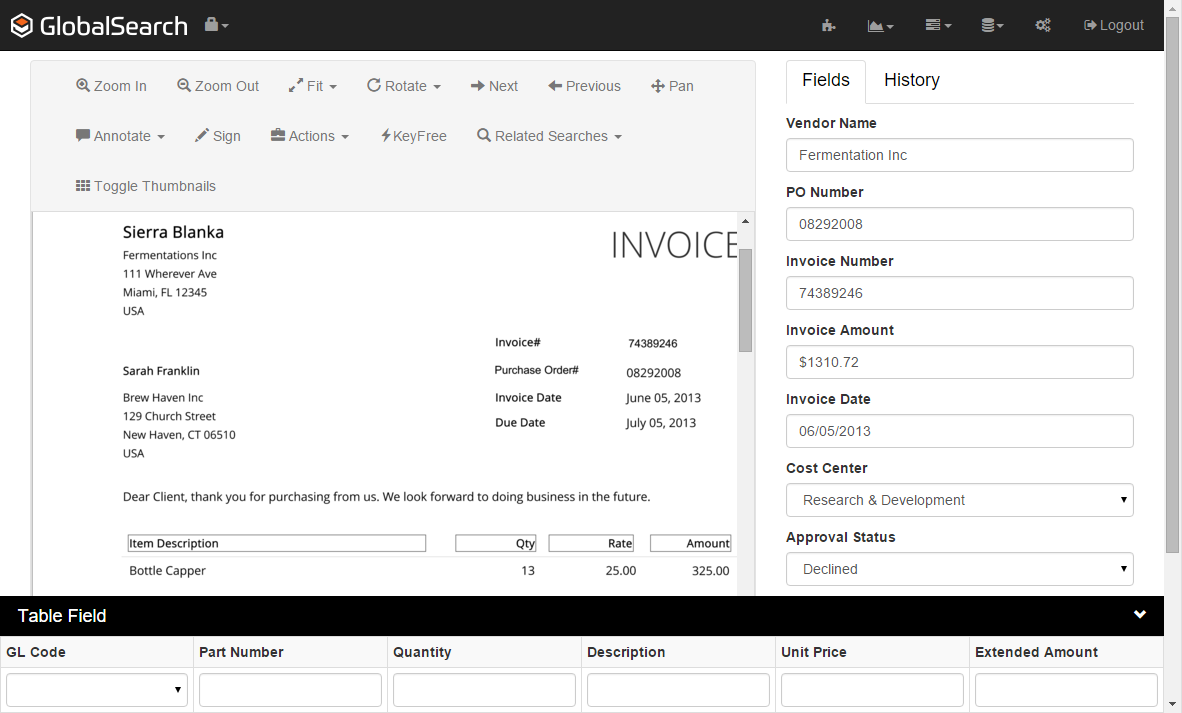Screen dimensions: 1182x713
Task: Click the Logout link
Action: tap(1113, 25)
